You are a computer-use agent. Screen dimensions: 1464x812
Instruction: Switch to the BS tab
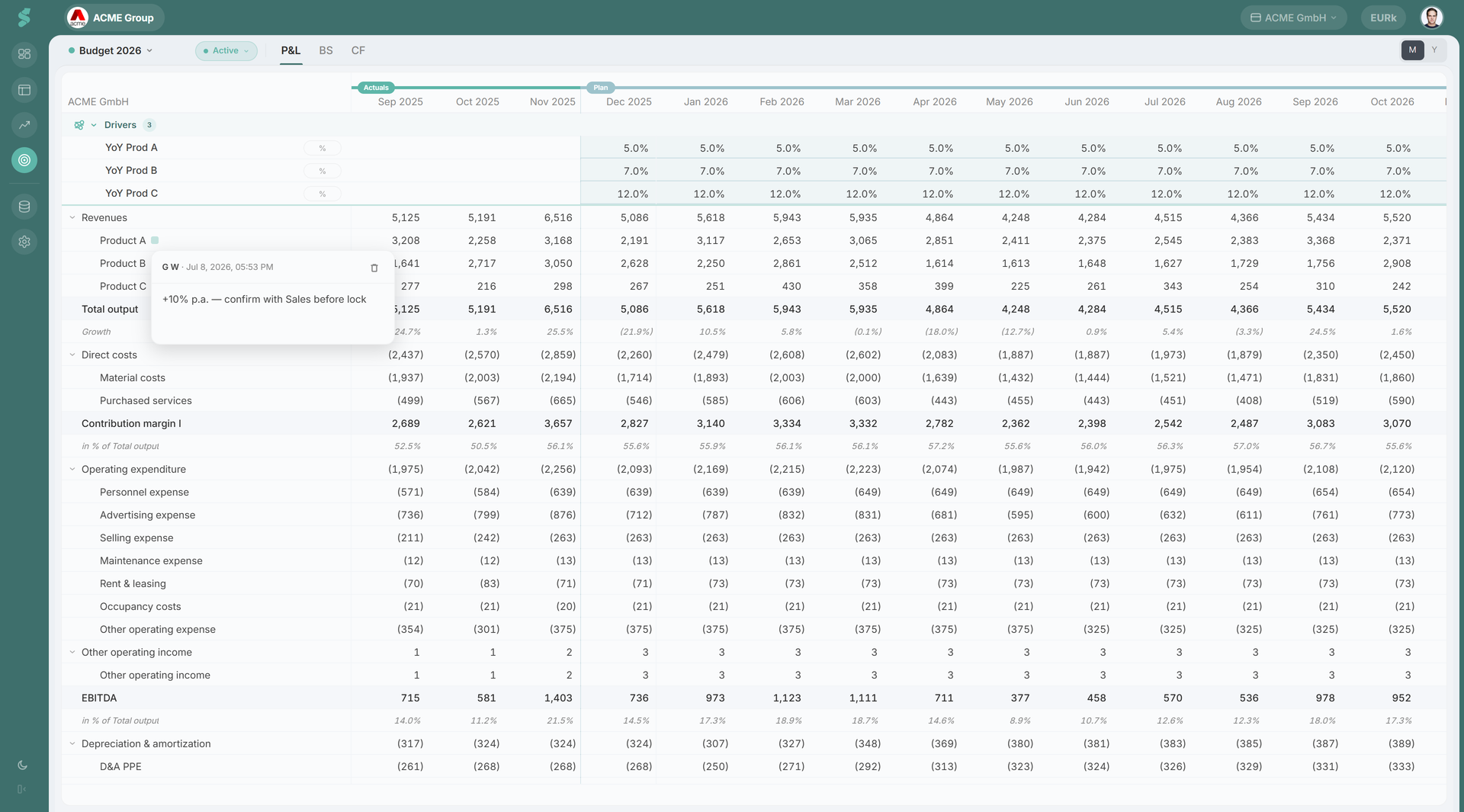[326, 50]
